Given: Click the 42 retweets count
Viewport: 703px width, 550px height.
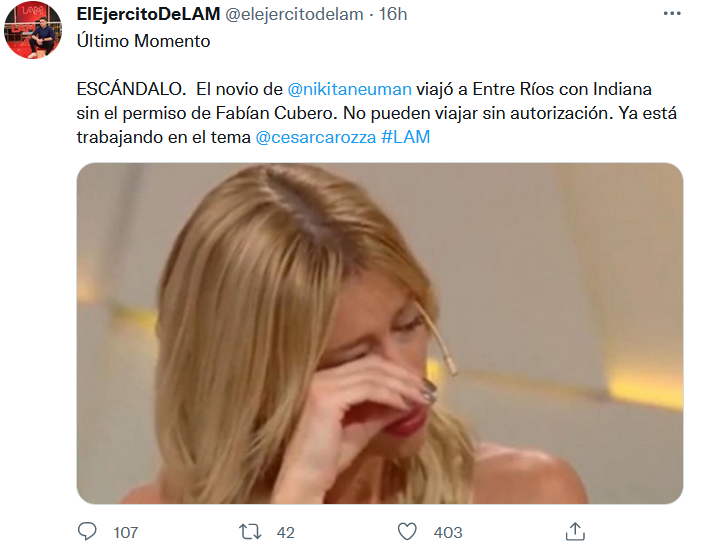Looking at the screenshot, I should (286, 533).
